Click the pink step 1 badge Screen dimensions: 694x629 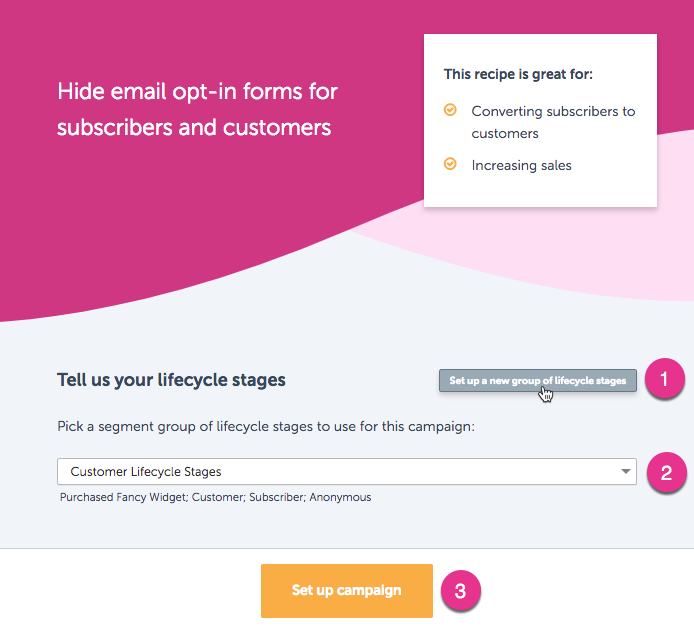664,378
